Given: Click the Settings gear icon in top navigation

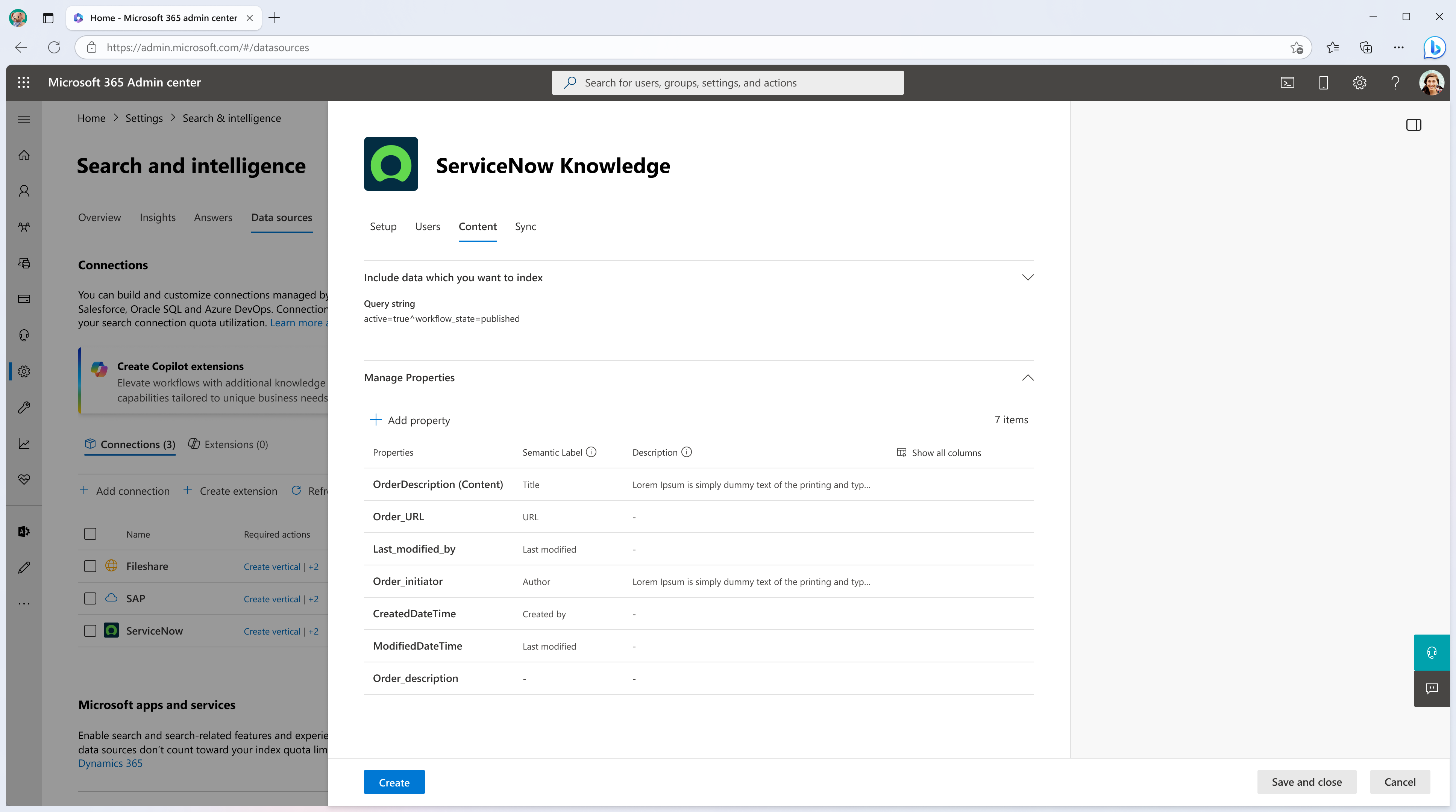Looking at the screenshot, I should click(1359, 82).
